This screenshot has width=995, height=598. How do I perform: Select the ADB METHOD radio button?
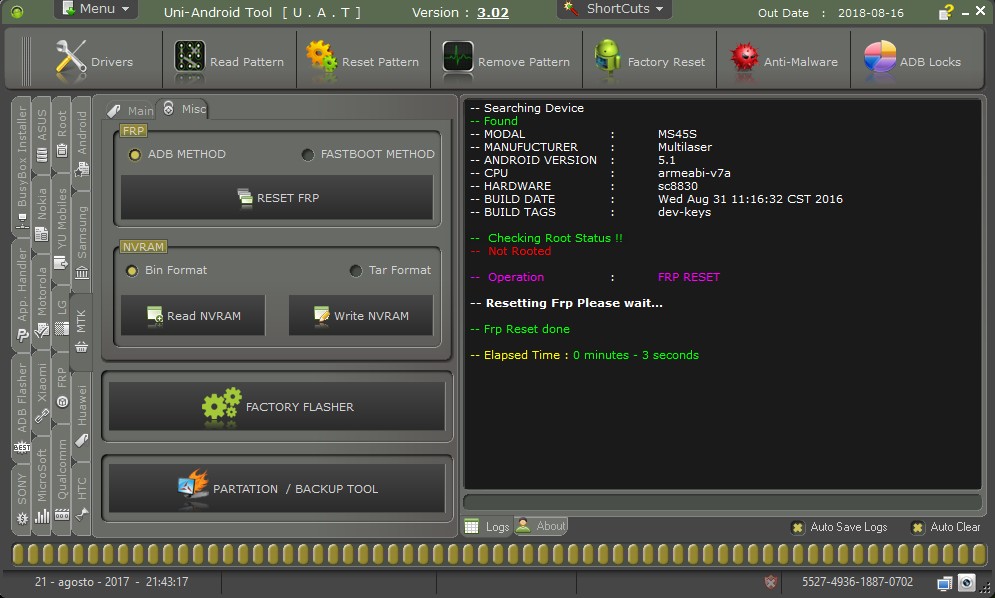click(135, 154)
